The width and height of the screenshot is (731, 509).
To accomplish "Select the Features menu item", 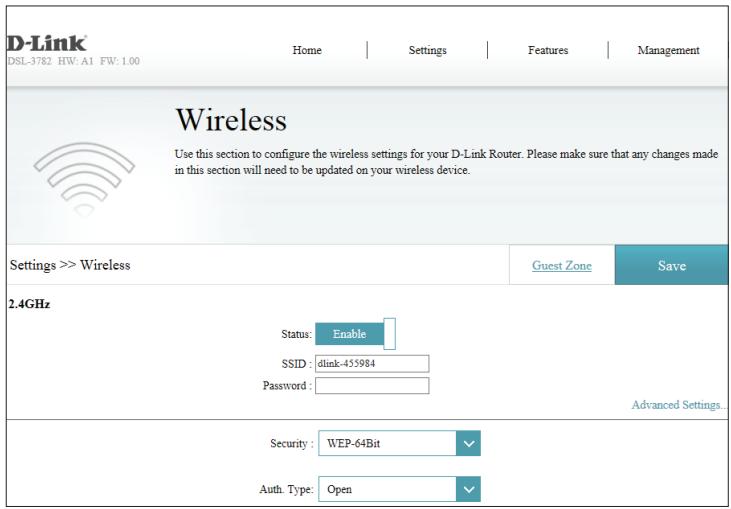I will (547, 50).
